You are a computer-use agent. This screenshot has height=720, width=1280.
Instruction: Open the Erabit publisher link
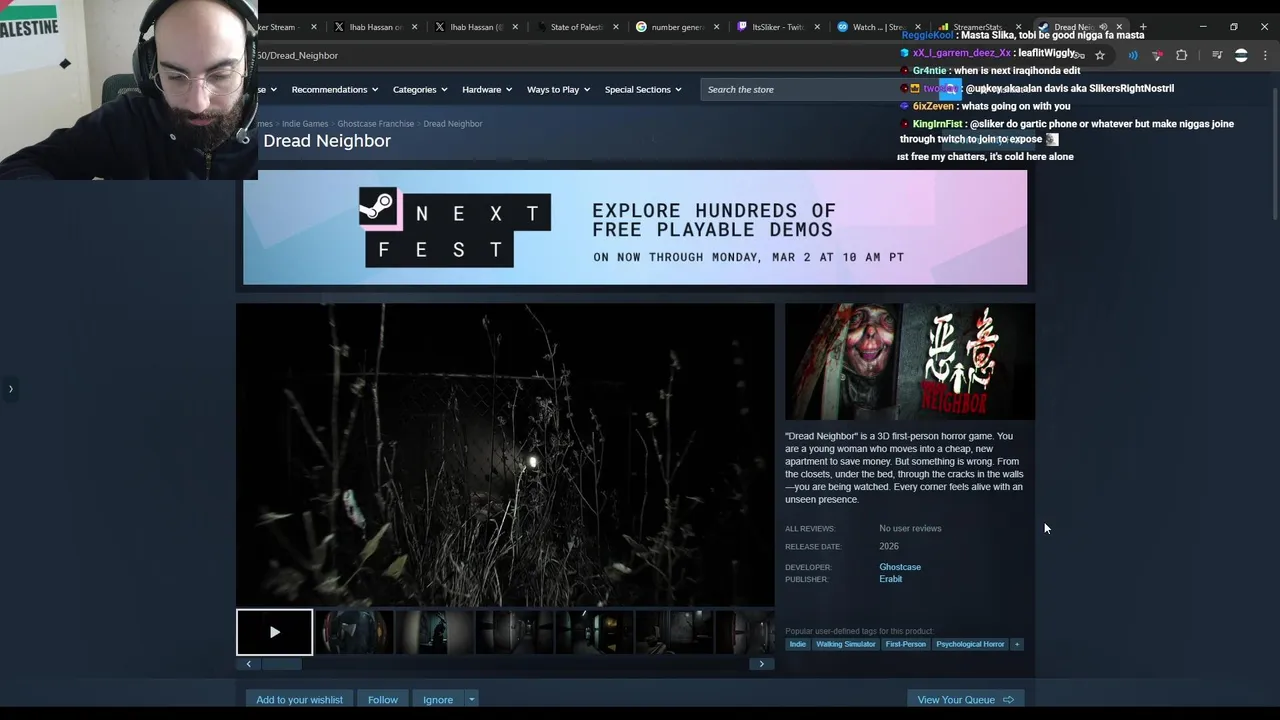[x=890, y=579]
